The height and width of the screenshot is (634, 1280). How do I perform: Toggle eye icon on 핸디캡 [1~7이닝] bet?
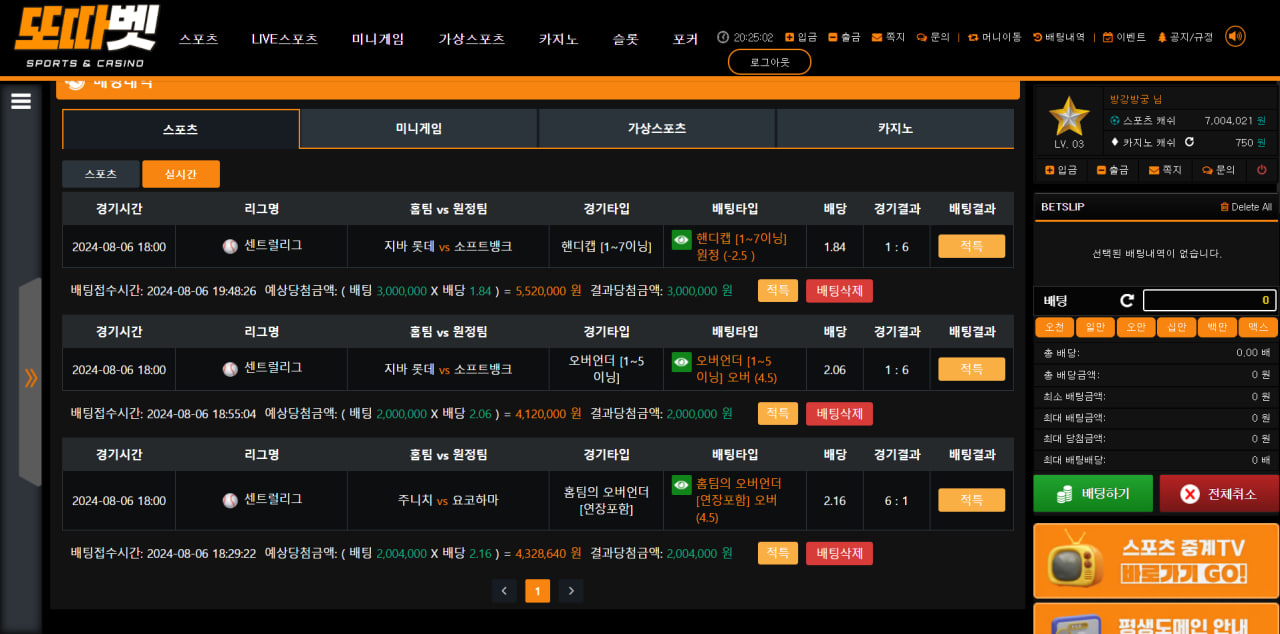[681, 239]
